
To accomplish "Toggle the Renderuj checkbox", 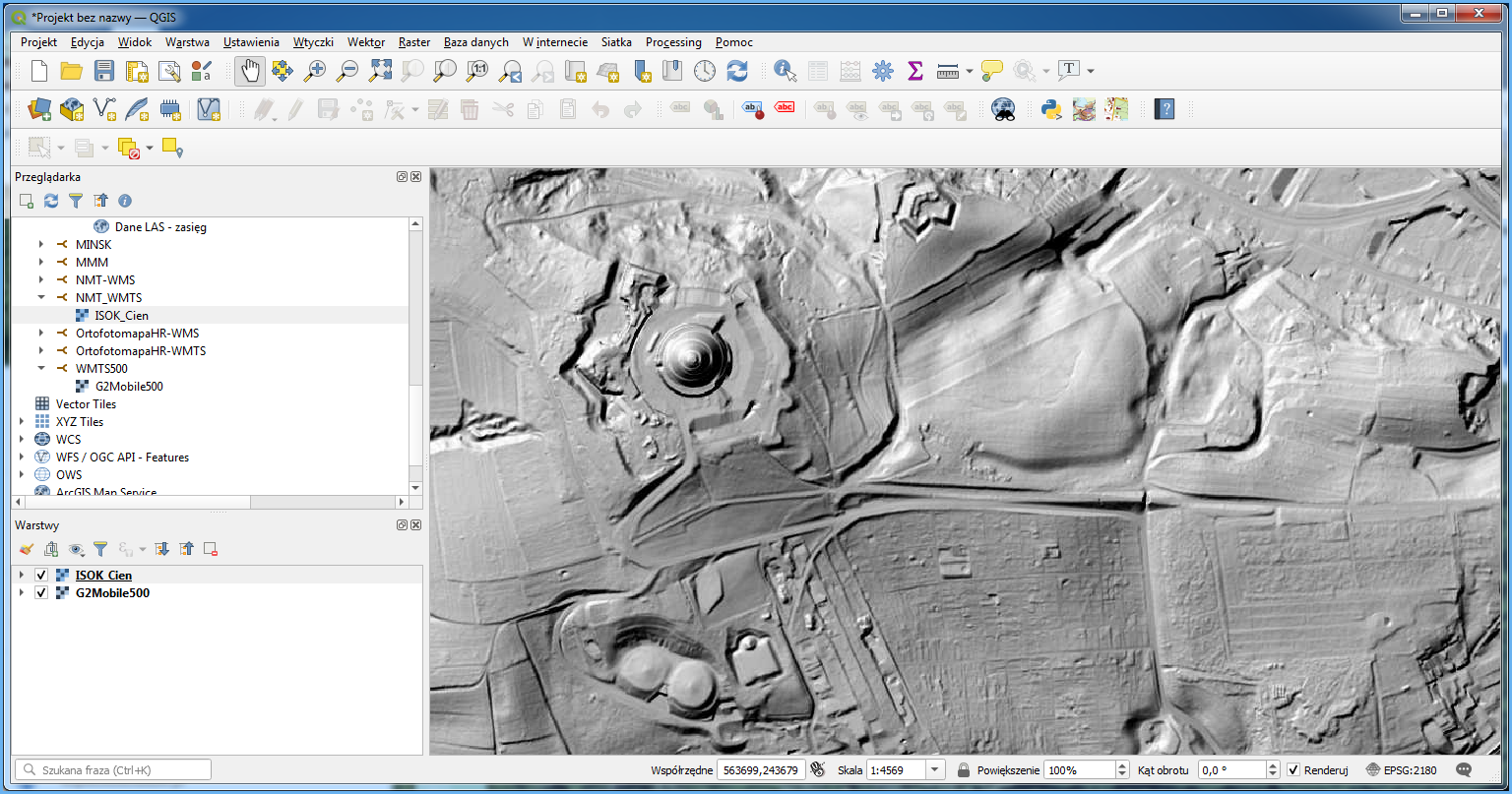I will 1293,770.
